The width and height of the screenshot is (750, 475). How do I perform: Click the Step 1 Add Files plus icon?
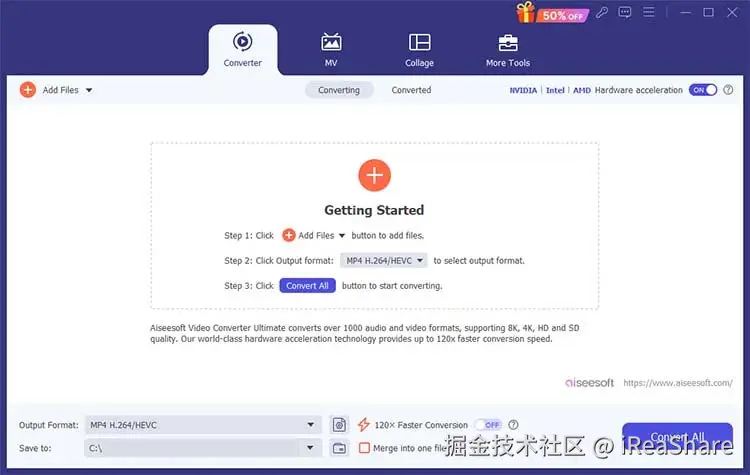(x=288, y=235)
